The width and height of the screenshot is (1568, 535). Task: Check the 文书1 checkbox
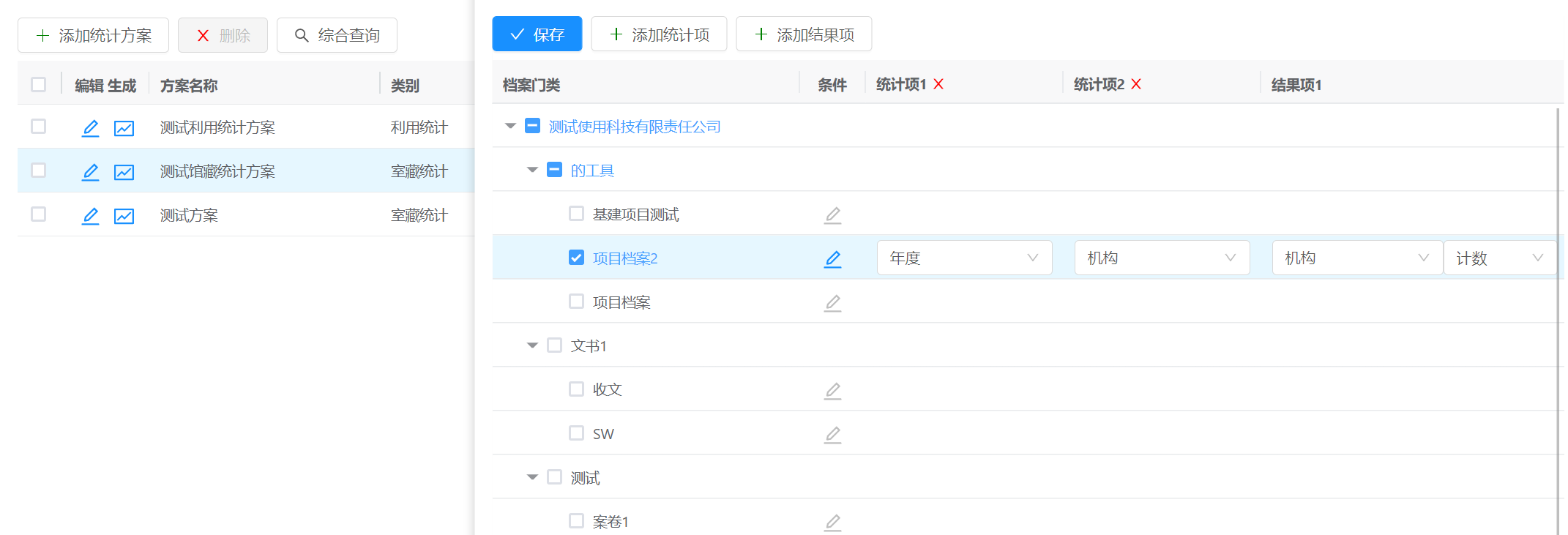[x=555, y=345]
